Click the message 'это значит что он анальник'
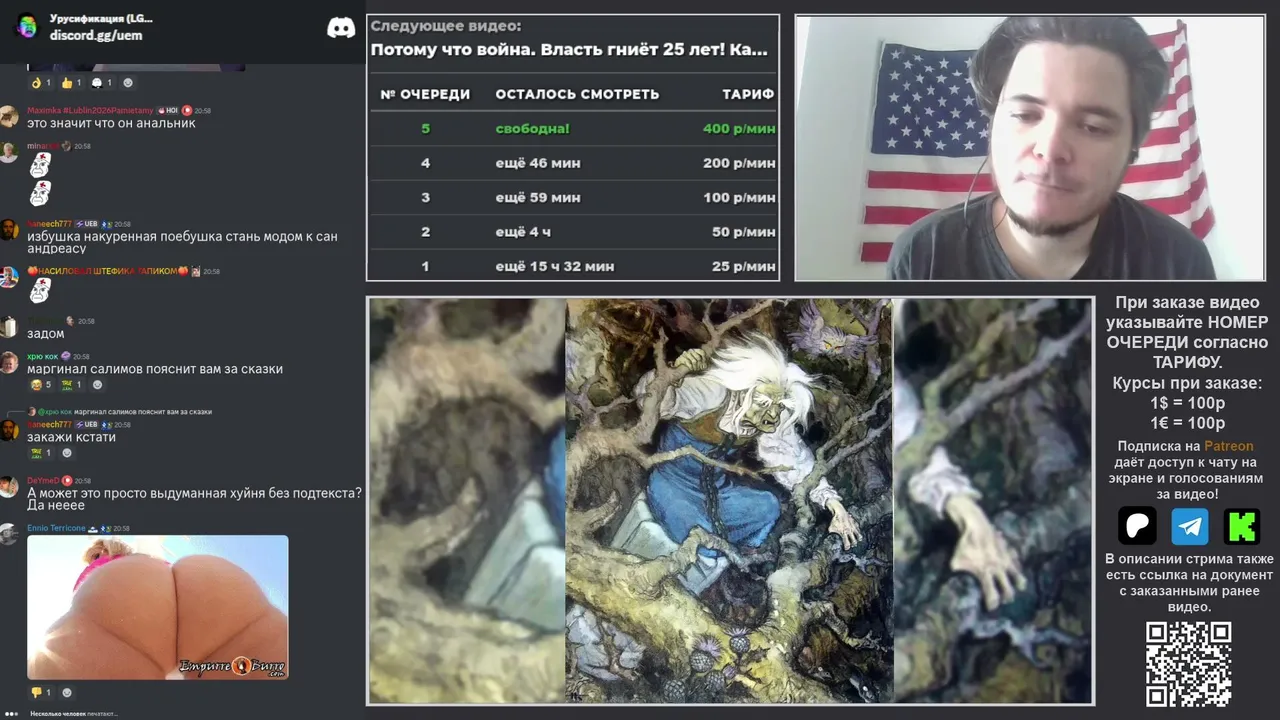This screenshot has width=1280, height=720. pyautogui.click(x=111, y=123)
